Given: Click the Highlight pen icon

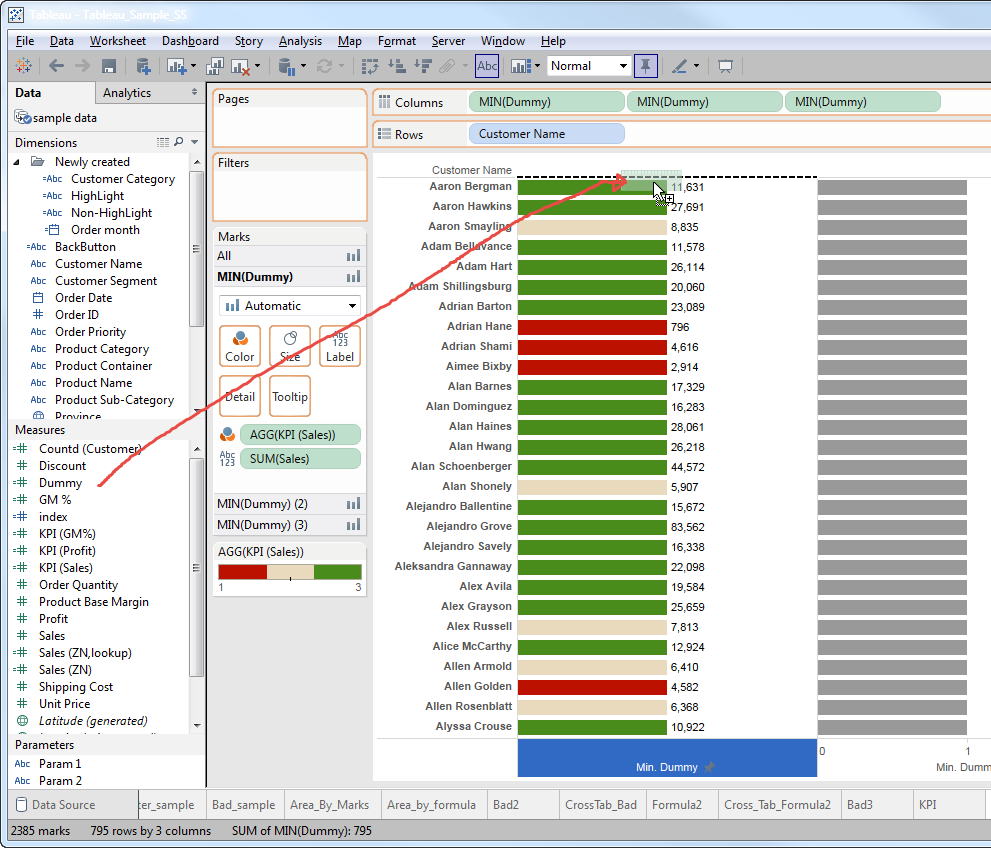Looking at the screenshot, I should tap(679, 66).
